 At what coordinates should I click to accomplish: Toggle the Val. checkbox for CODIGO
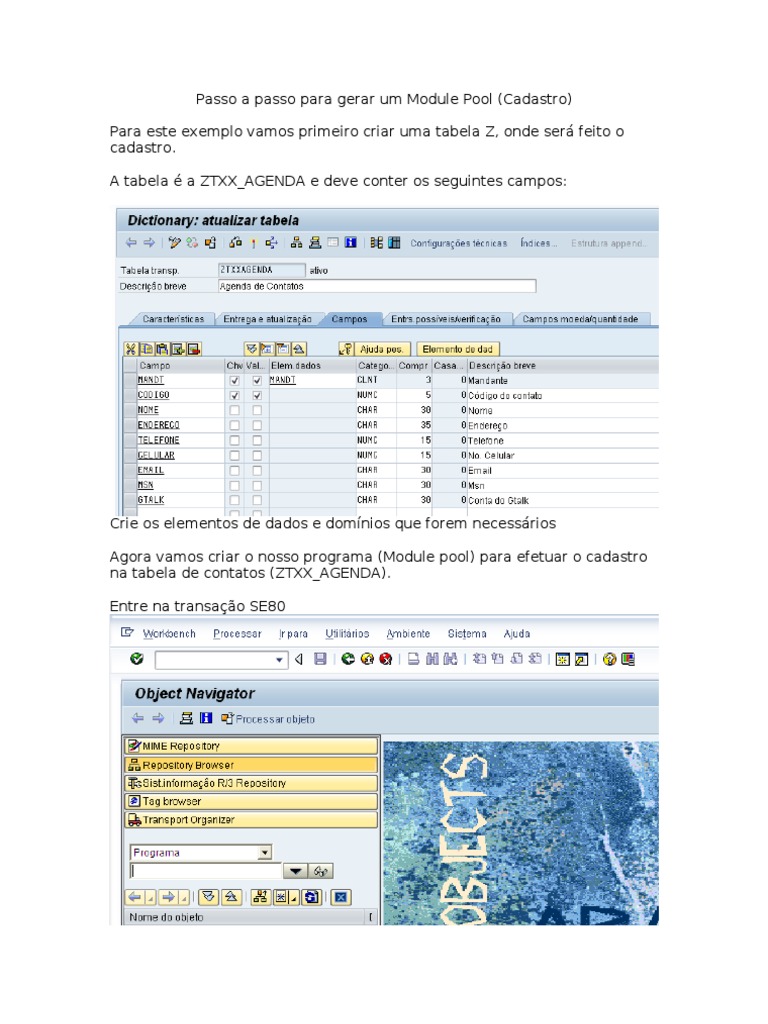click(x=257, y=395)
